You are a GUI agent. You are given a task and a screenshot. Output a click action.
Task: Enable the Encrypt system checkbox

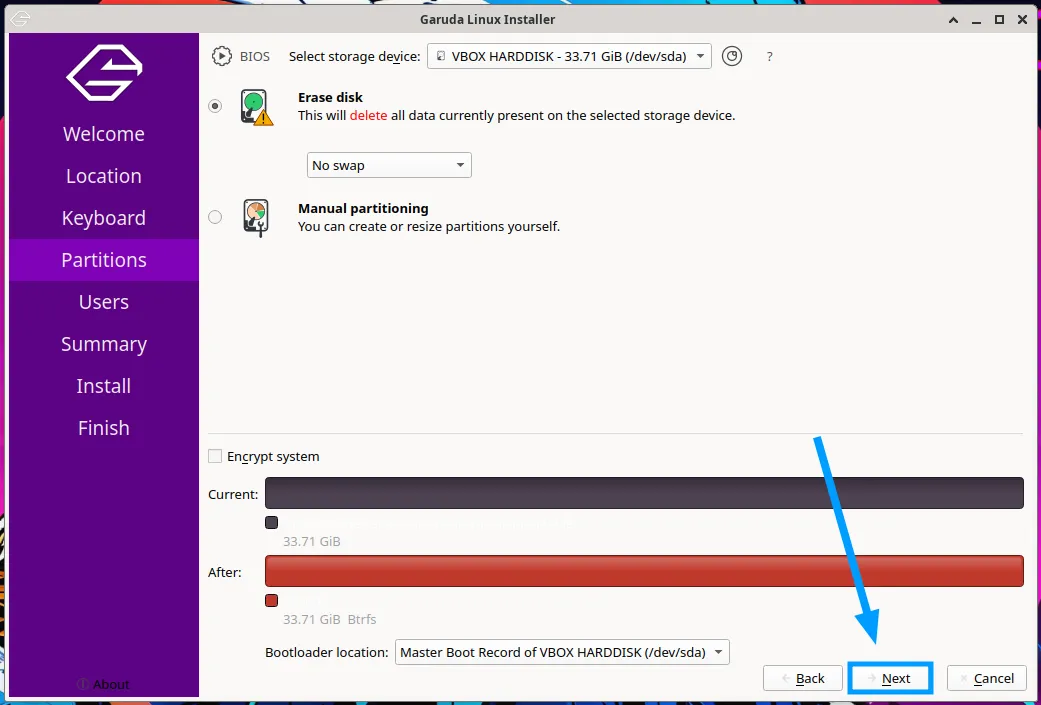click(215, 456)
